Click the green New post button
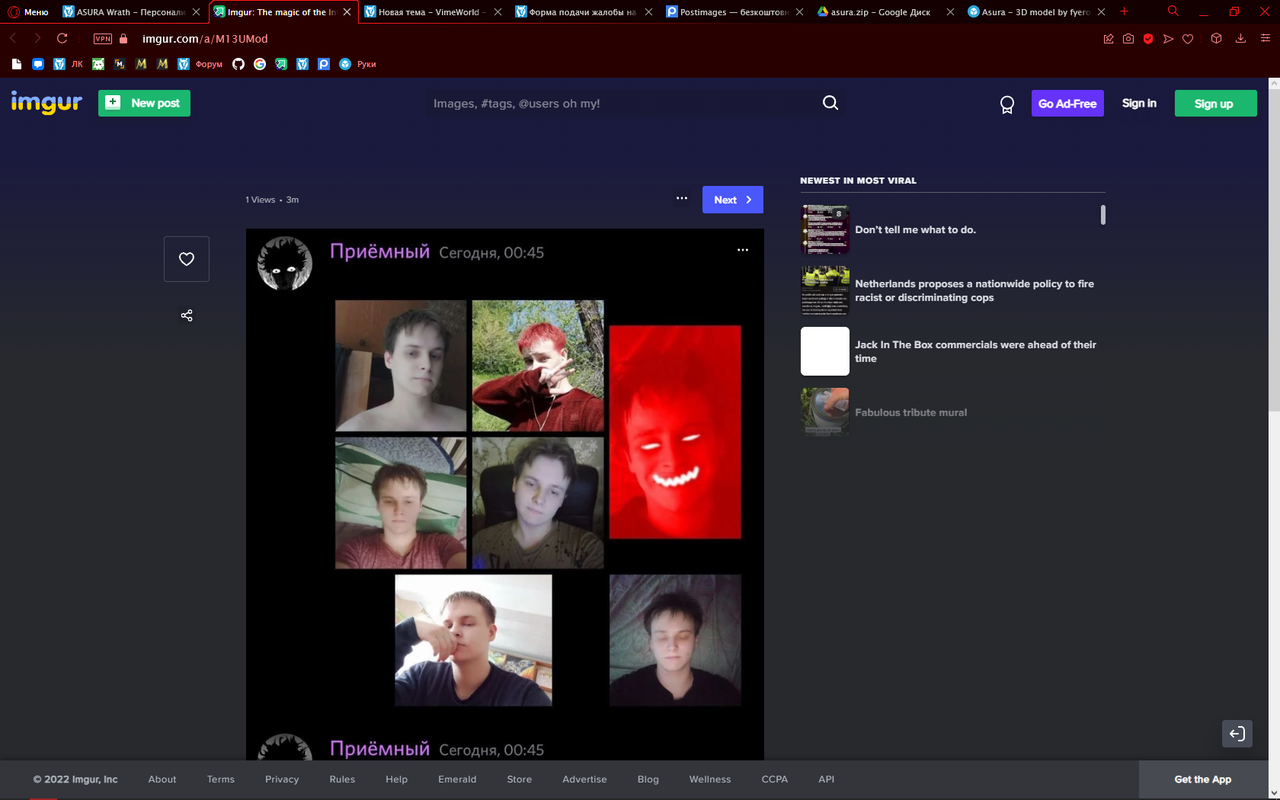The height and width of the screenshot is (800, 1280). click(x=144, y=103)
